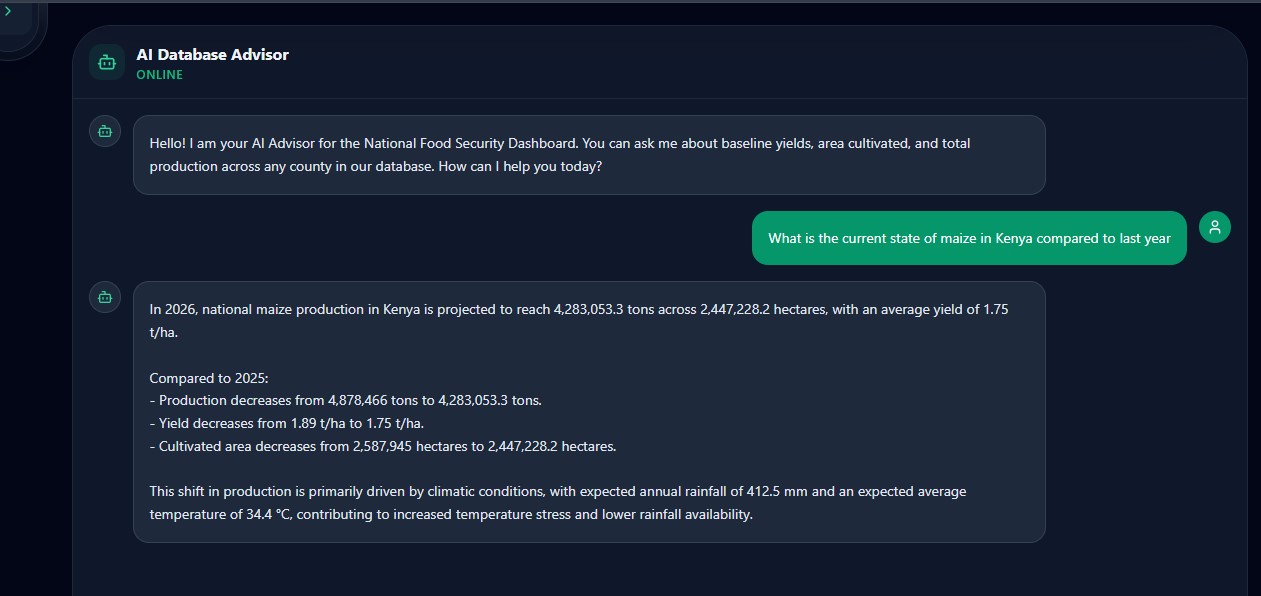Click the bot avatar next to the greeting message
Image resolution: width=1261 pixels, height=596 pixels.
click(x=105, y=131)
